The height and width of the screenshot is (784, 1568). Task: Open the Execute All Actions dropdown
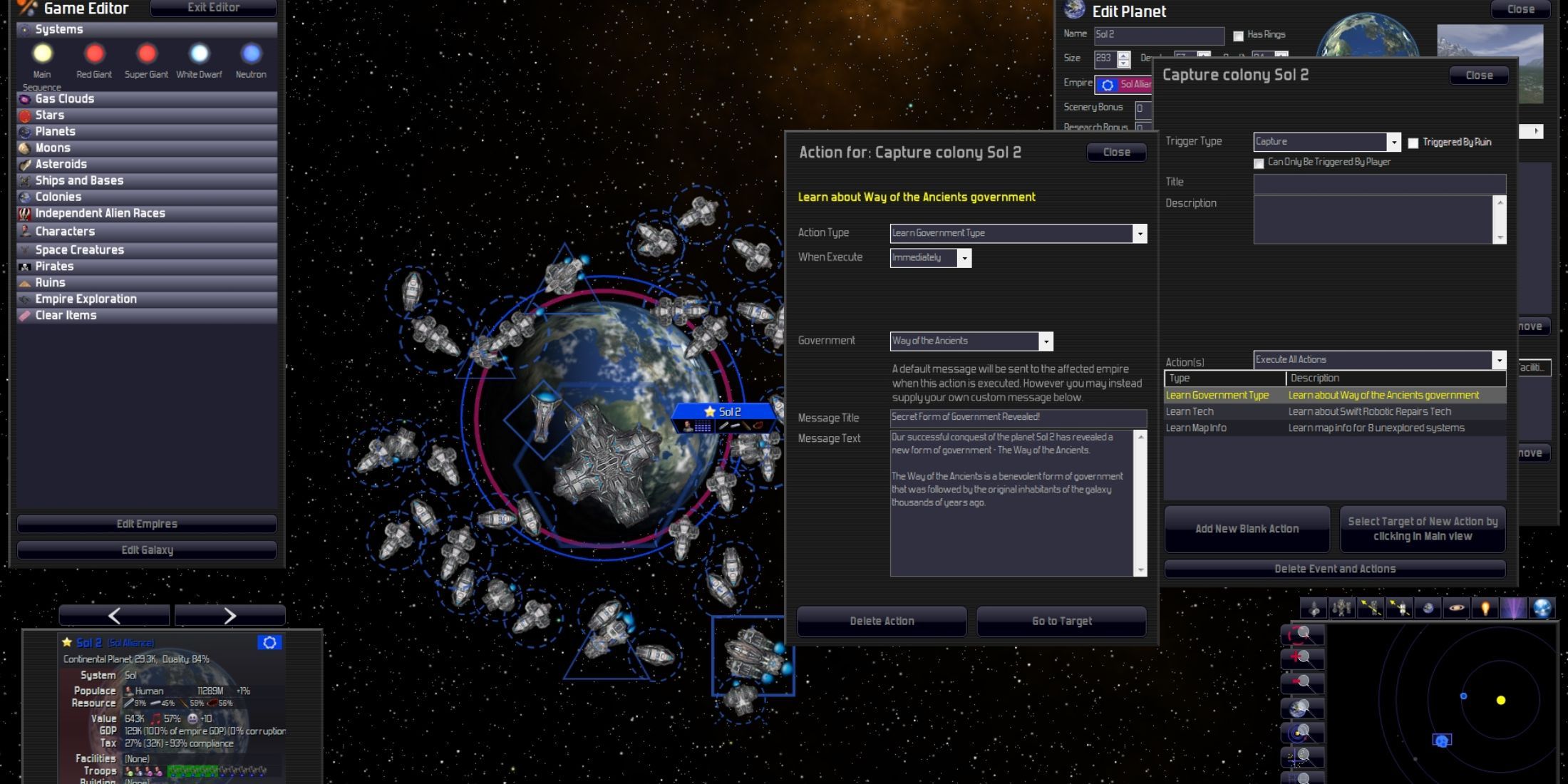point(1380,360)
